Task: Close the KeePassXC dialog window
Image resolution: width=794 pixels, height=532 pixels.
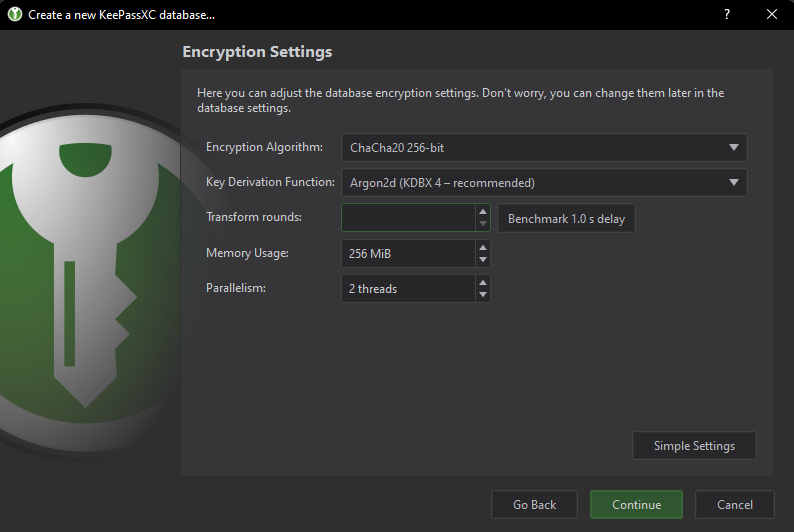Action: (x=772, y=14)
